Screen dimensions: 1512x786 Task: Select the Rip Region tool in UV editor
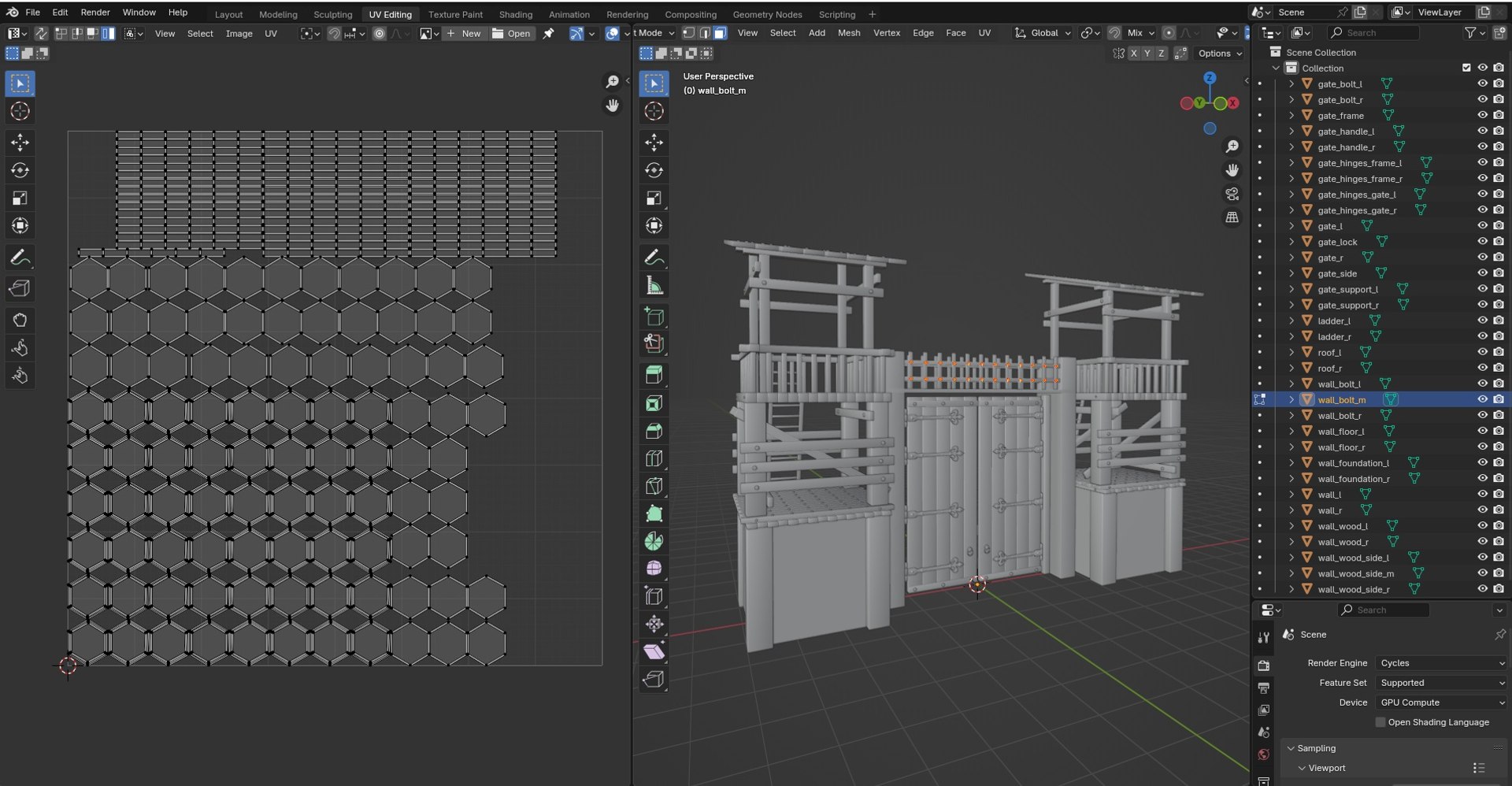20,288
